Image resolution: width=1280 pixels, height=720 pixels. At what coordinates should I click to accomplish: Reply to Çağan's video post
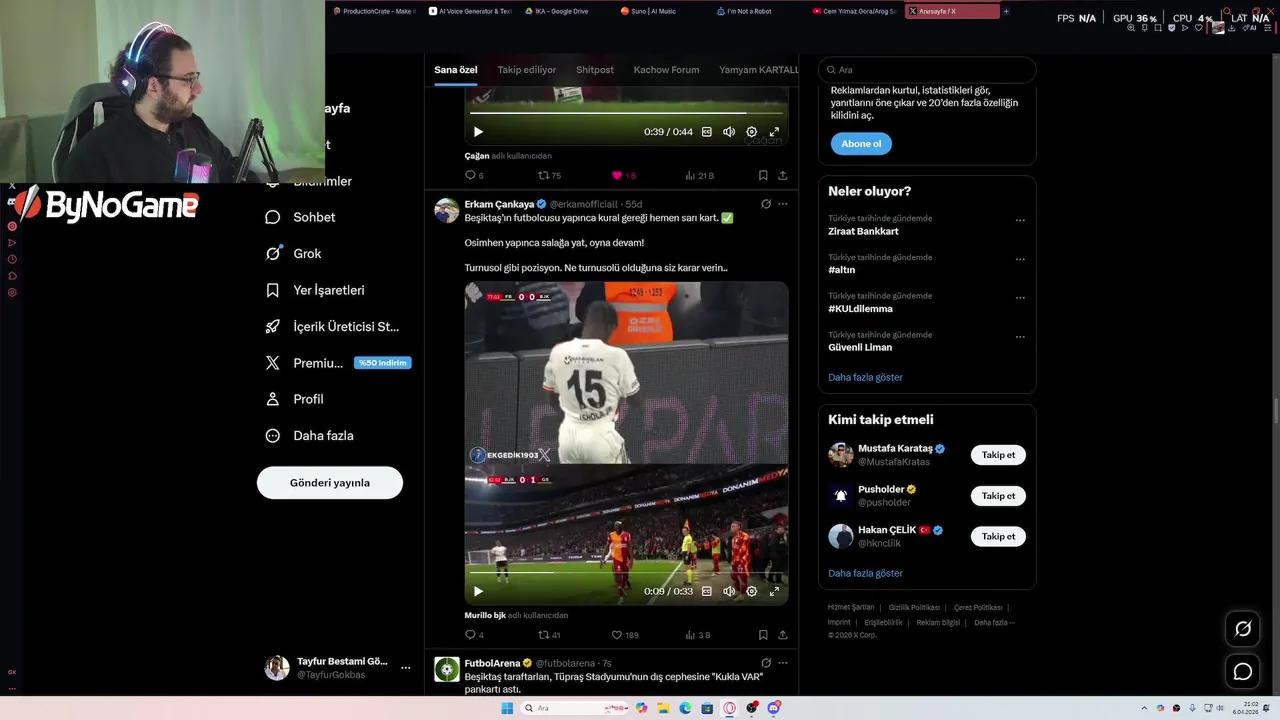click(x=474, y=175)
